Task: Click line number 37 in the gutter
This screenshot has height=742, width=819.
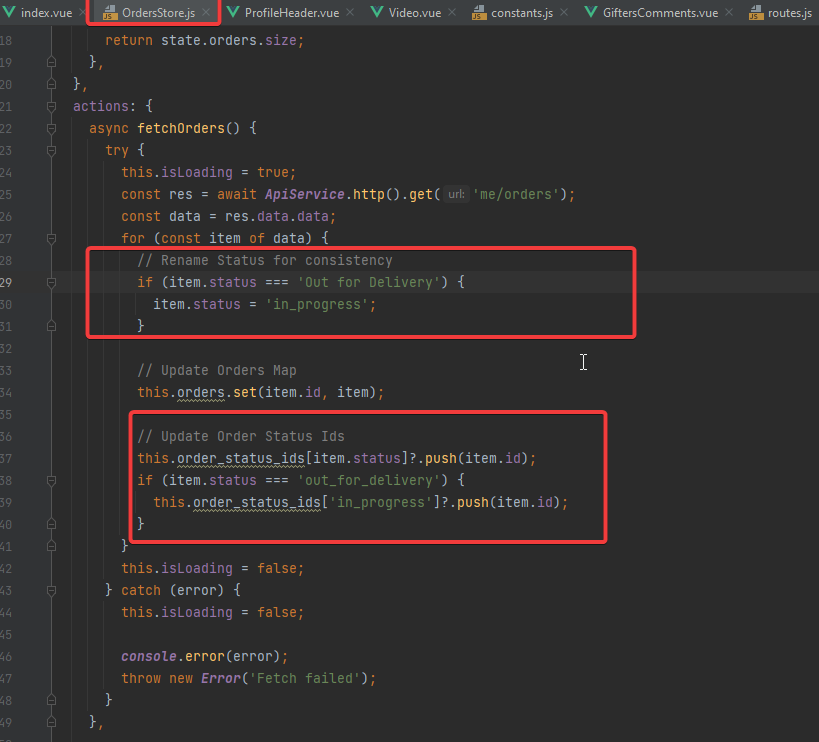Action: tap(6, 458)
